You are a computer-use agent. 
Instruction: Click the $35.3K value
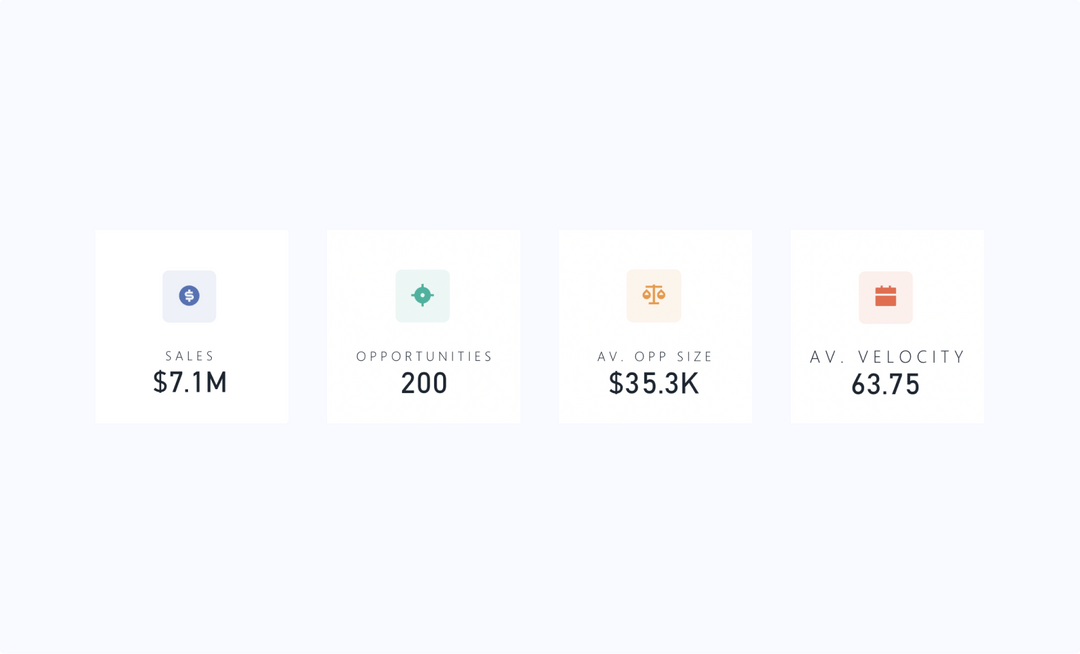pos(654,383)
